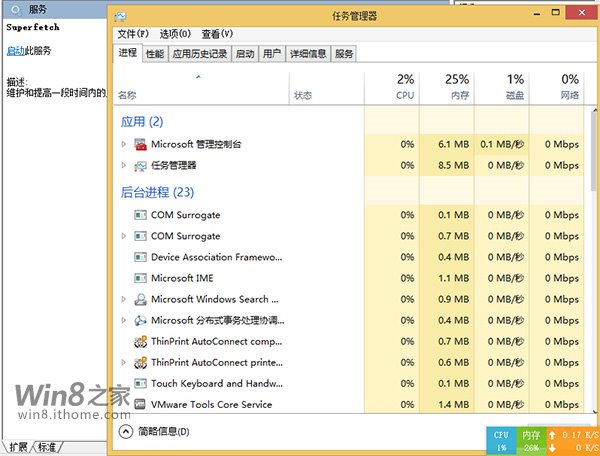Sort by the 名称 column header
The image size is (600, 456).
[x=201, y=88]
